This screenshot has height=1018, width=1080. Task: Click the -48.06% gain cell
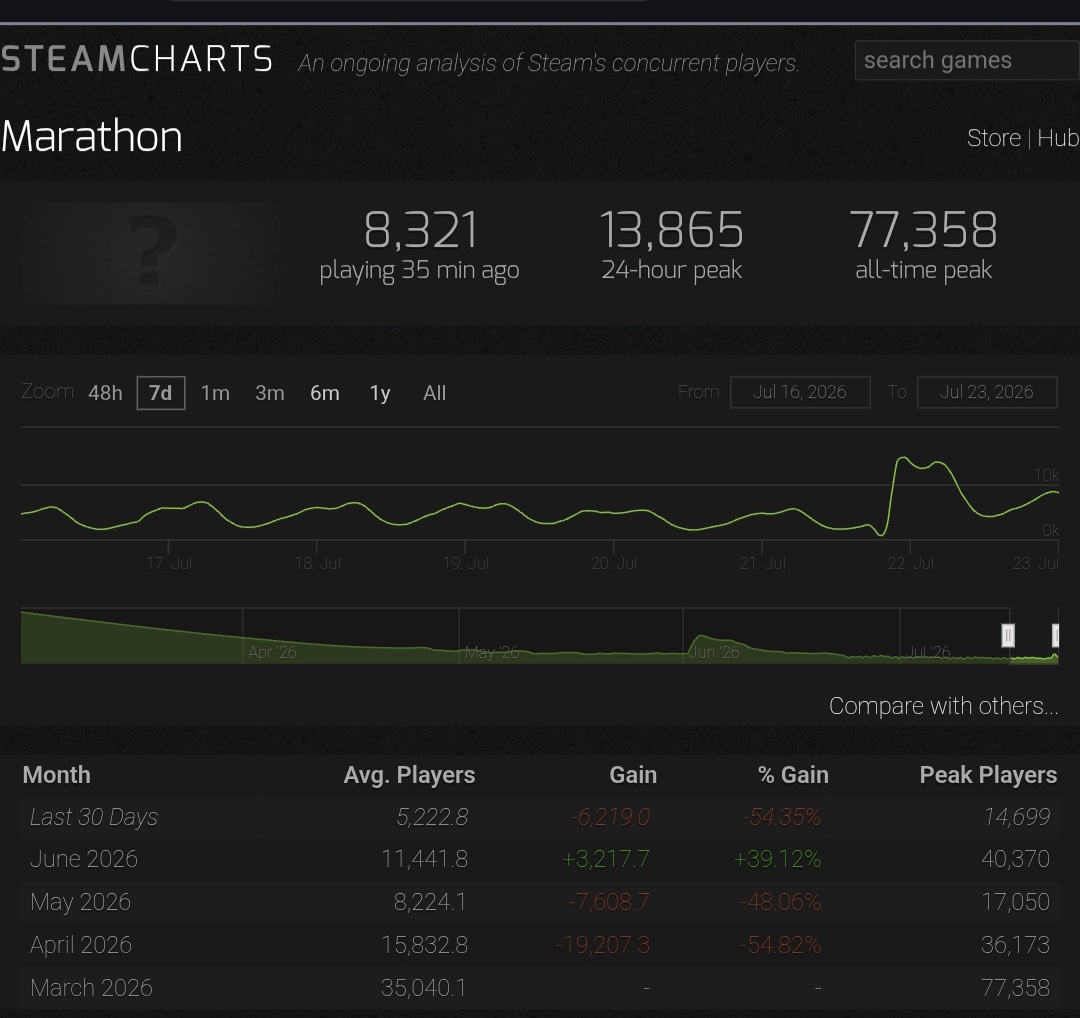tap(780, 902)
